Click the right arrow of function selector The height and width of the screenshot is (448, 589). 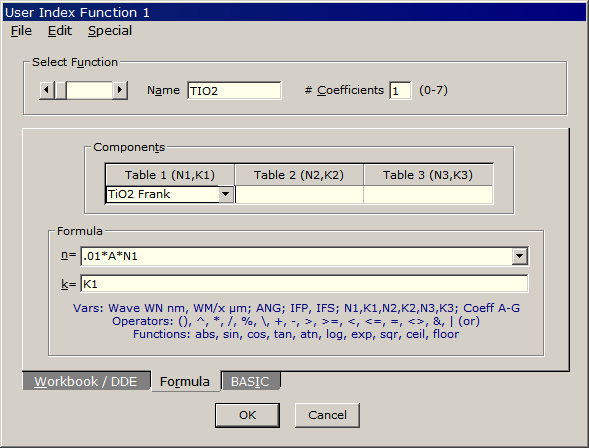tap(120, 90)
